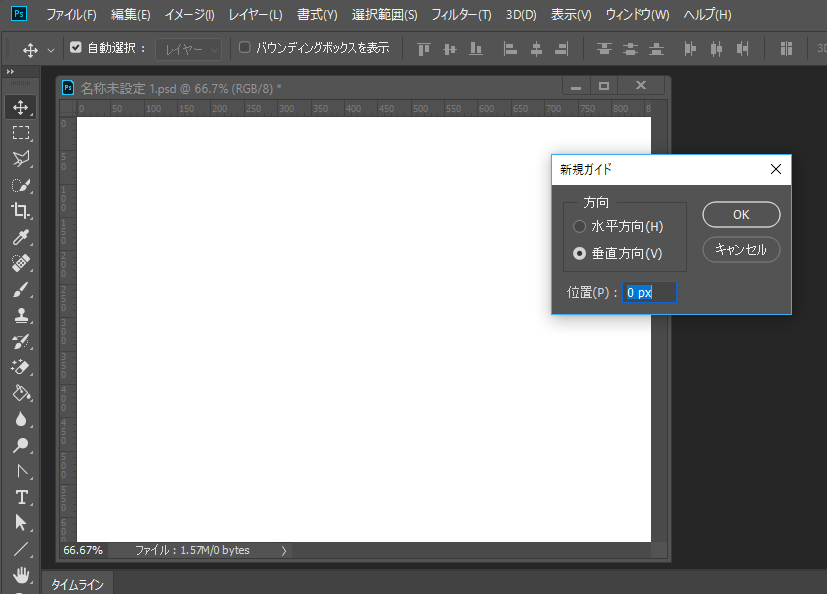Select the Crop tool

tap(21, 211)
